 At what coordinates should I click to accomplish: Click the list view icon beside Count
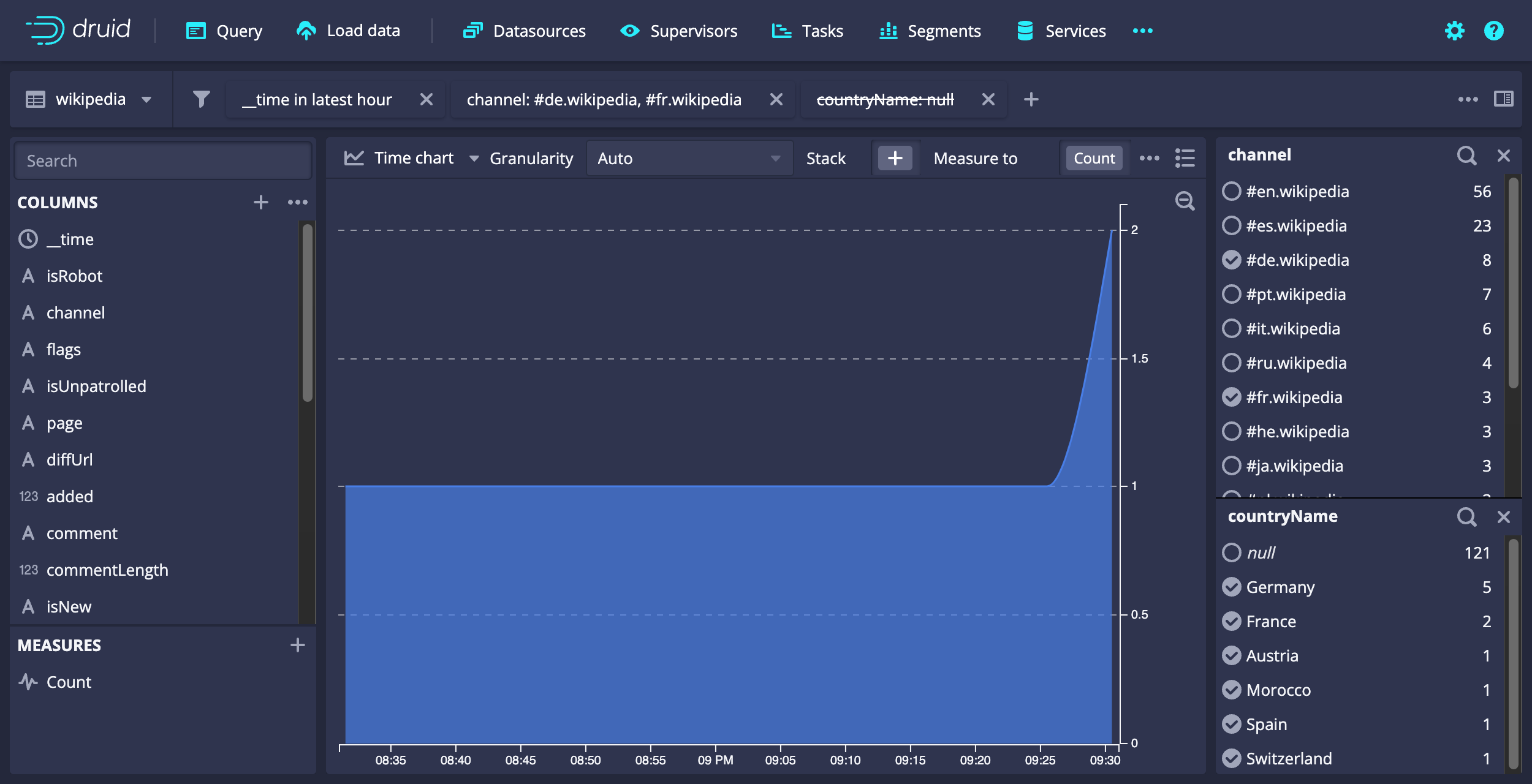coord(1185,158)
